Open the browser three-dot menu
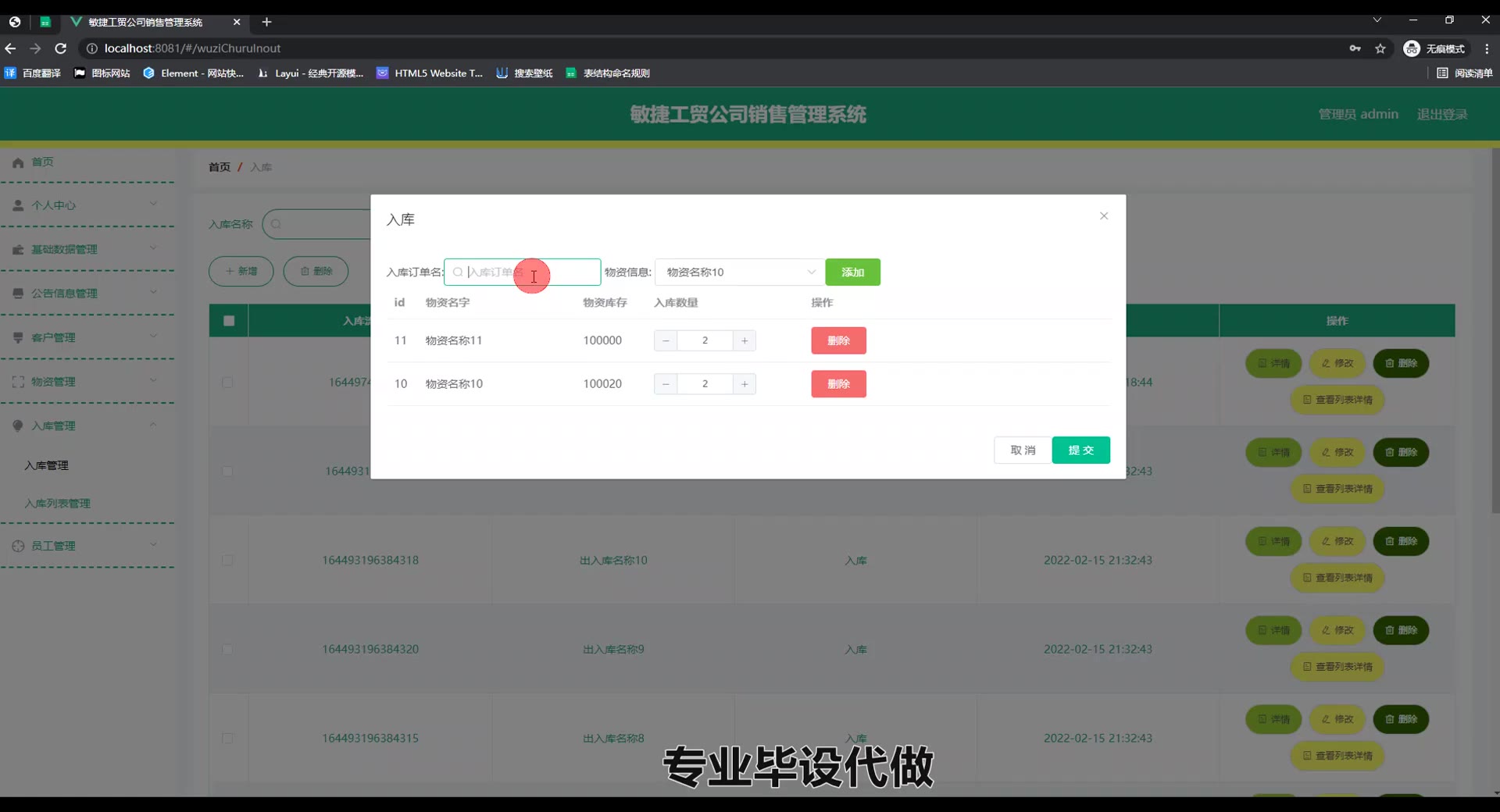This screenshot has width=1500, height=812. [x=1487, y=48]
